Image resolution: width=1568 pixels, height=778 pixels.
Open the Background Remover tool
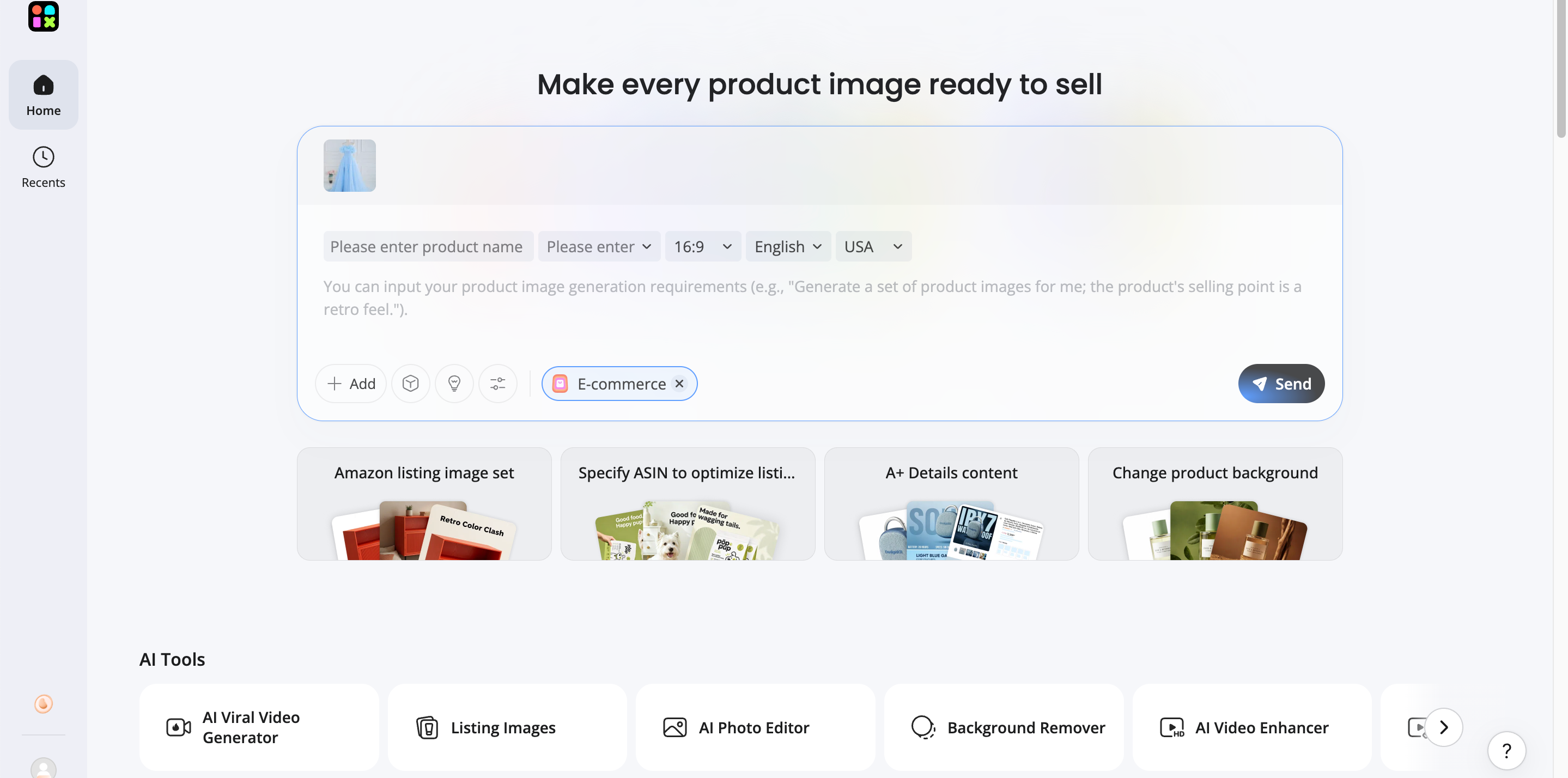click(1004, 727)
